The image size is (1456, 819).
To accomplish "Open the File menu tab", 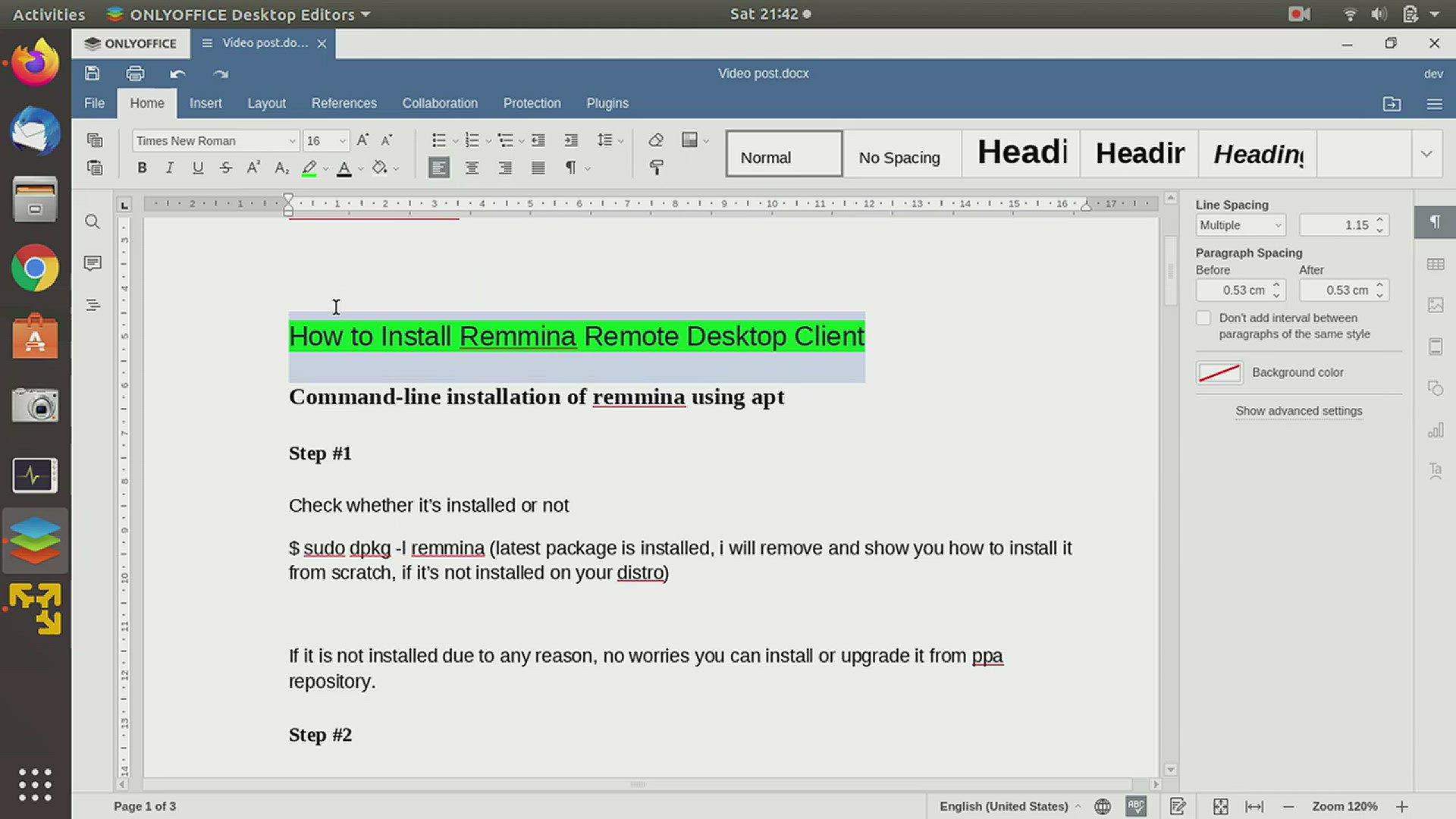I will 94,103.
